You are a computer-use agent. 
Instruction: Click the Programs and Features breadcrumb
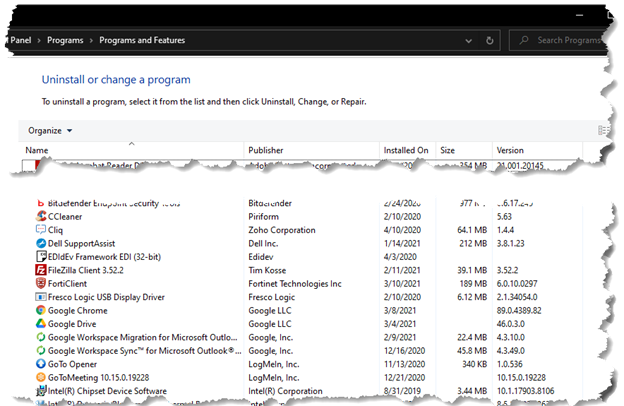(142, 40)
